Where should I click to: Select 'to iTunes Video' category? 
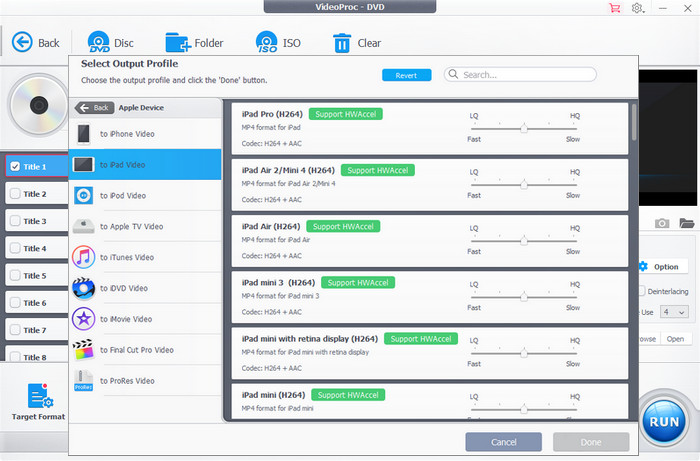pyautogui.click(x=145, y=257)
